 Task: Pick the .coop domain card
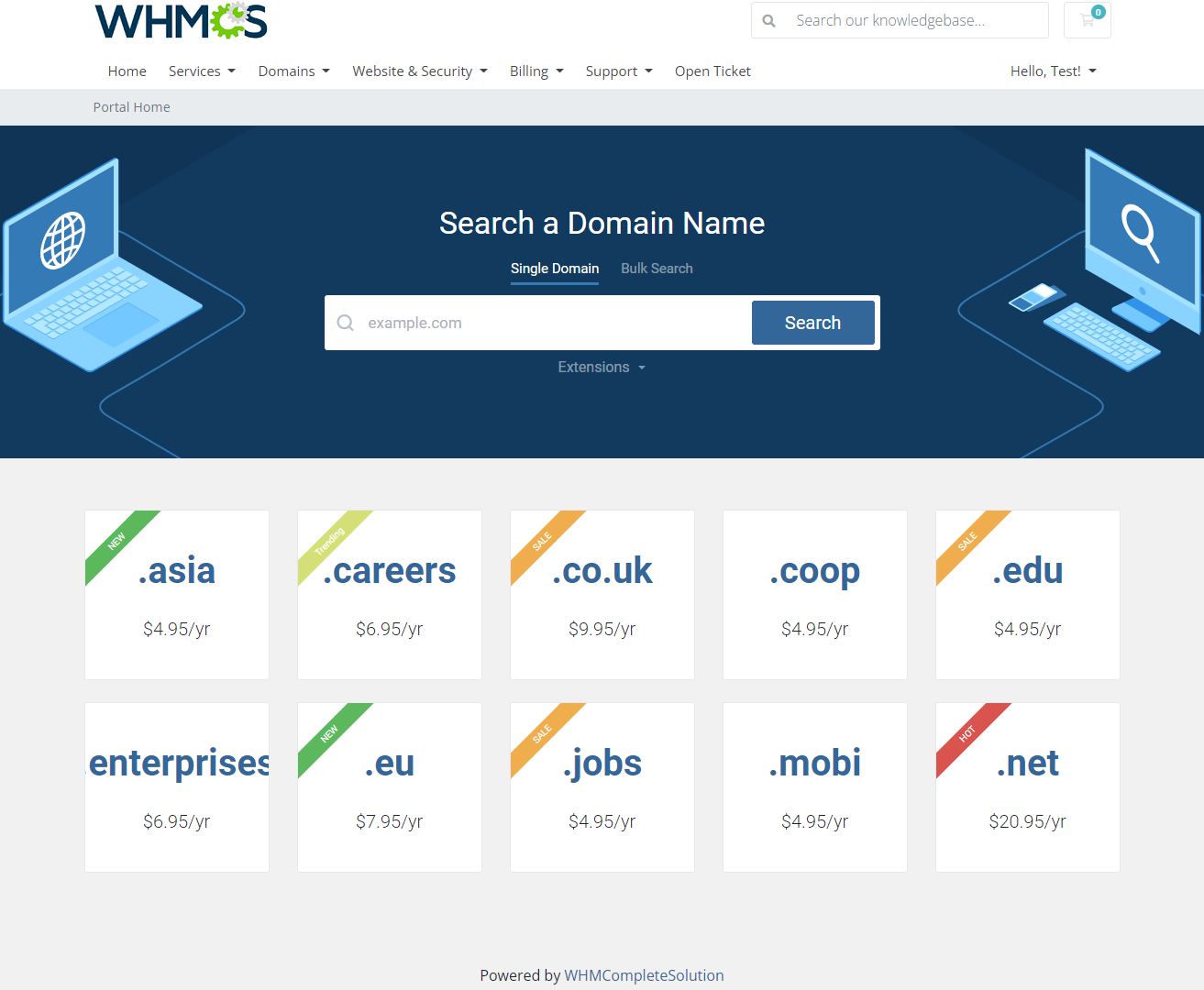pos(815,595)
